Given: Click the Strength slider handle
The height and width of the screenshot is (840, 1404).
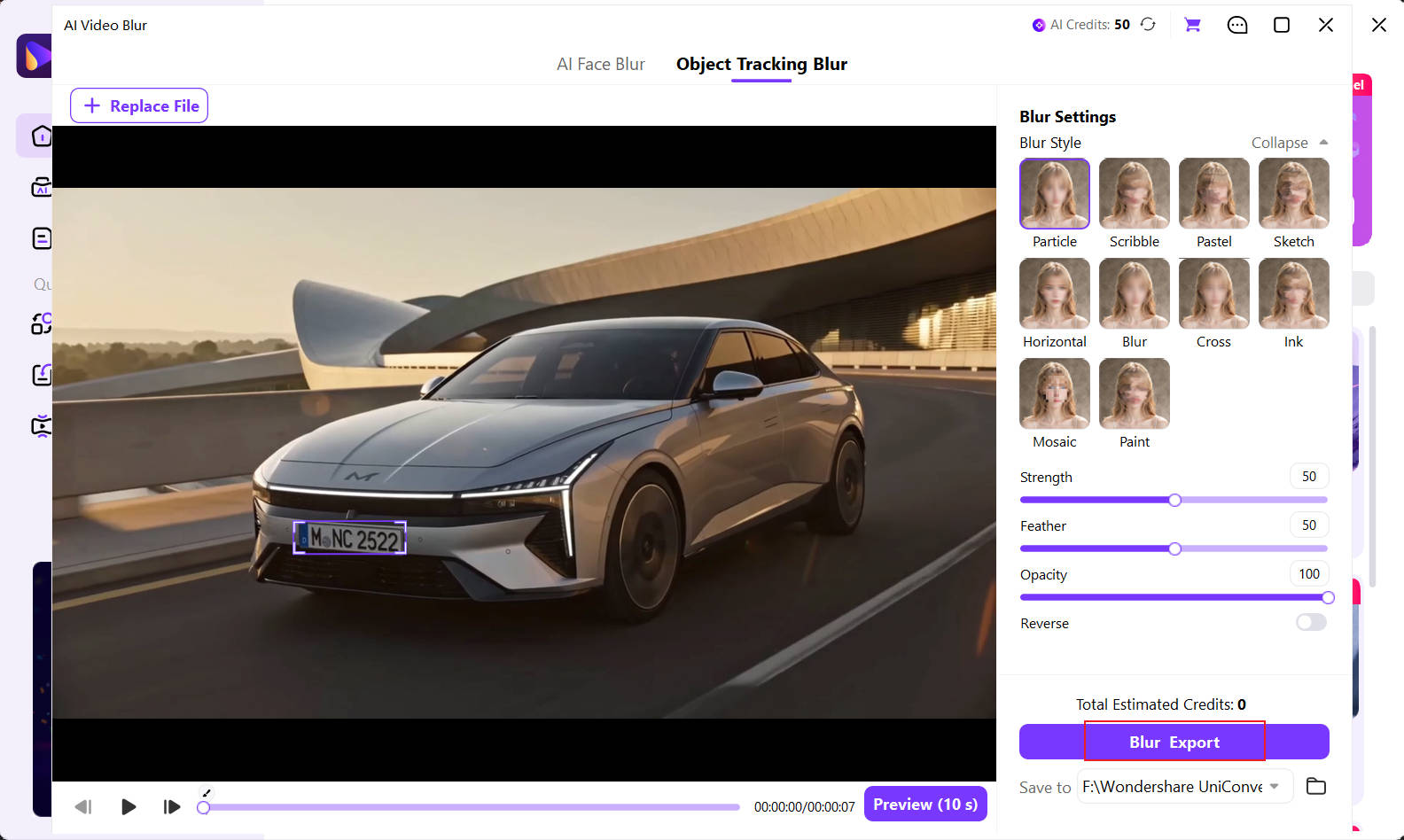Looking at the screenshot, I should tap(1174, 500).
